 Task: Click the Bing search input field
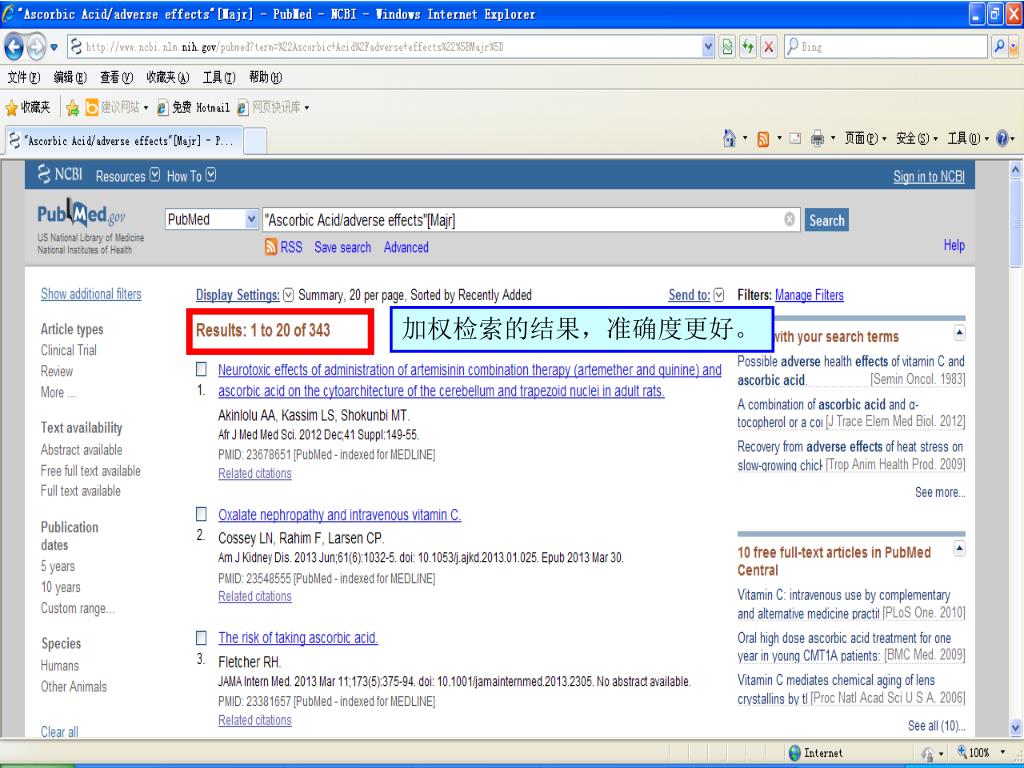tap(886, 47)
